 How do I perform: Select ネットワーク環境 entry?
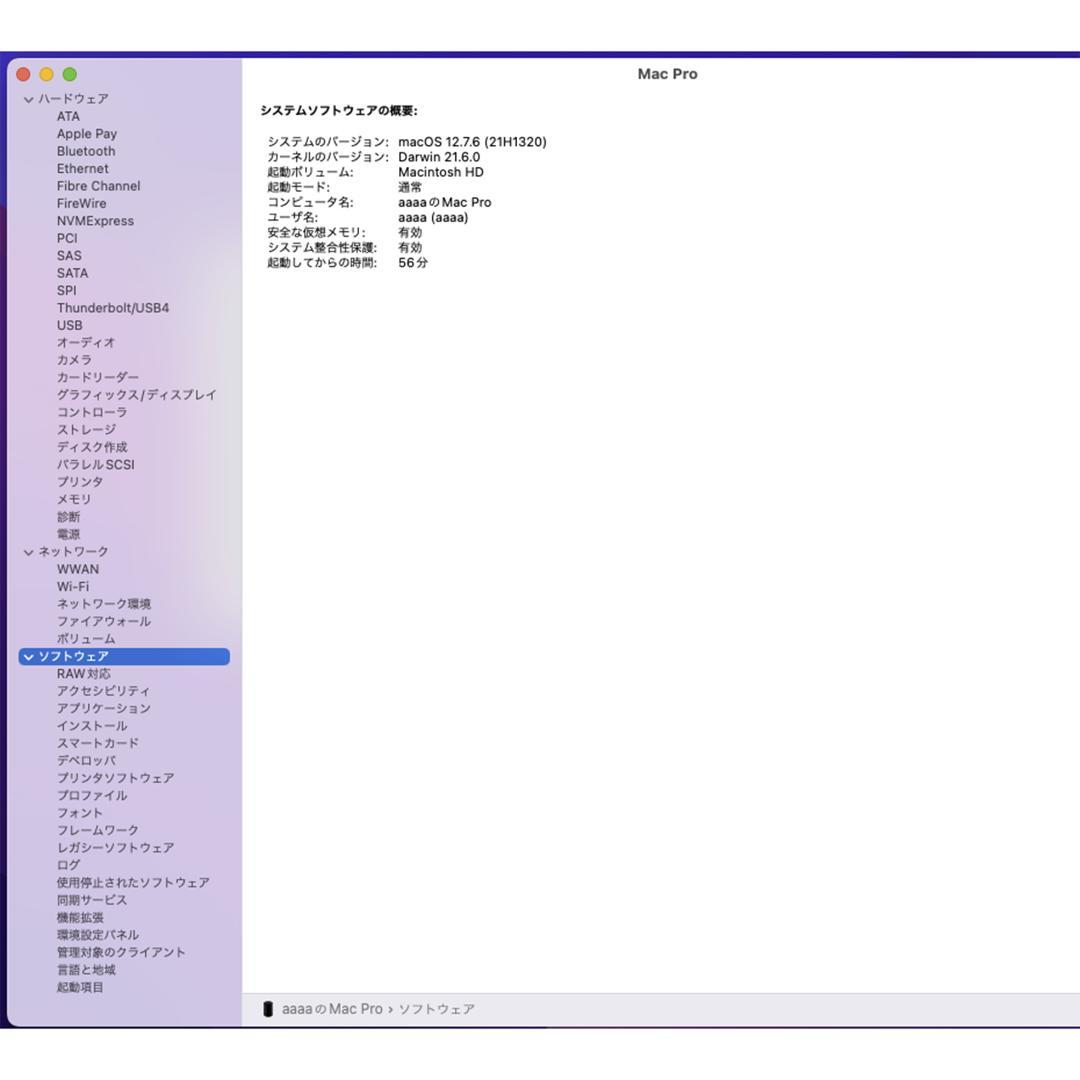point(104,604)
